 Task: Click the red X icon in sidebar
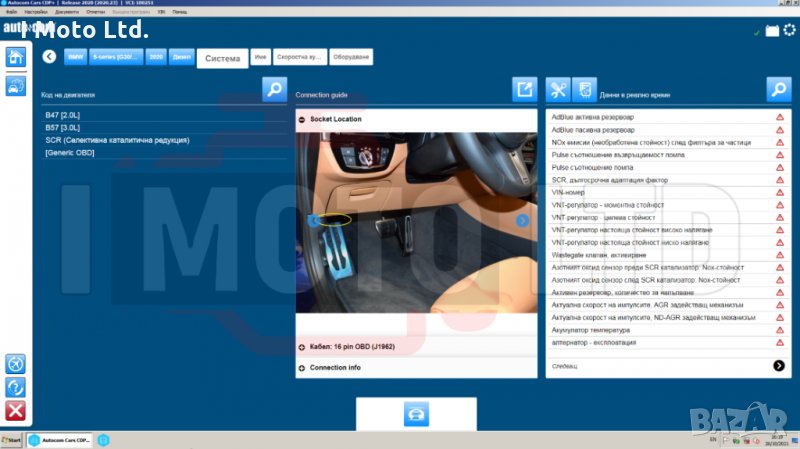(16, 410)
